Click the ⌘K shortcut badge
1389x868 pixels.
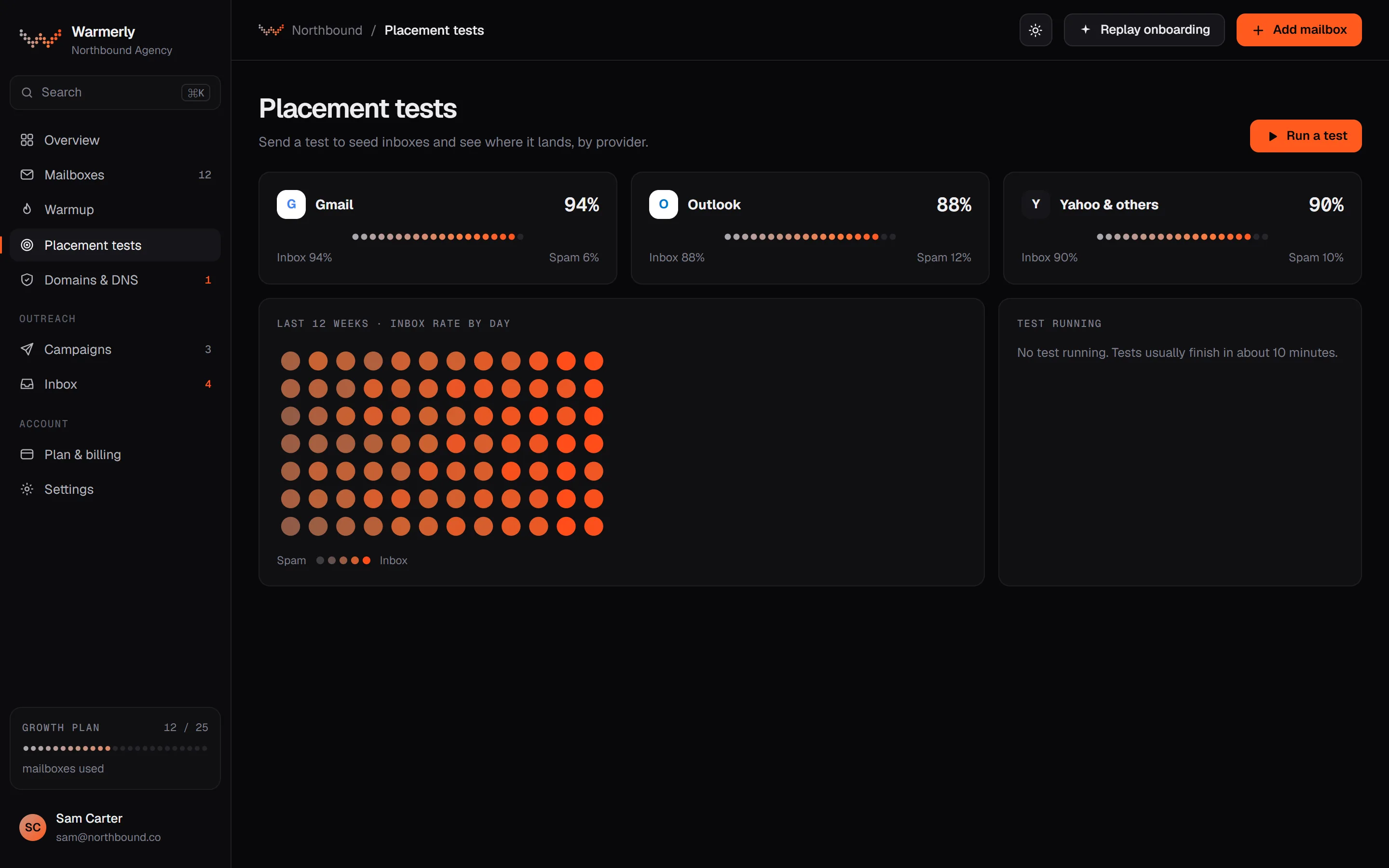tap(196, 93)
